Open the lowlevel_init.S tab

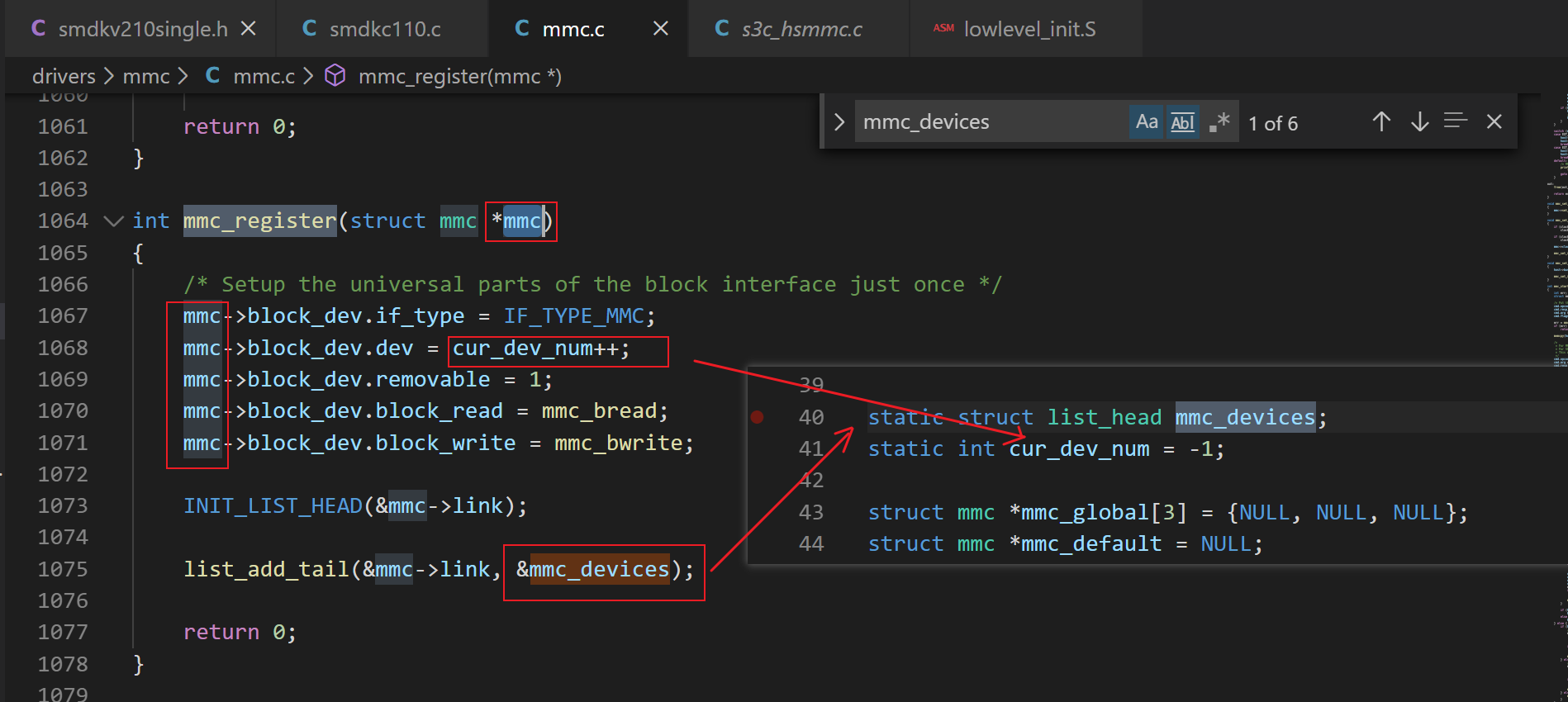point(1029,29)
